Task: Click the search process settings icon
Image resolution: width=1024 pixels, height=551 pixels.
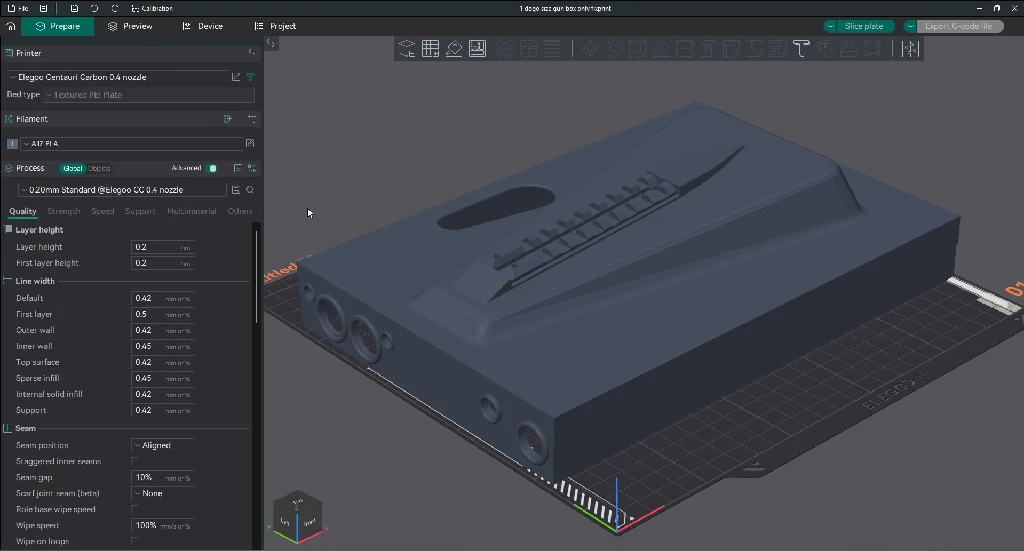Action: 250,189
